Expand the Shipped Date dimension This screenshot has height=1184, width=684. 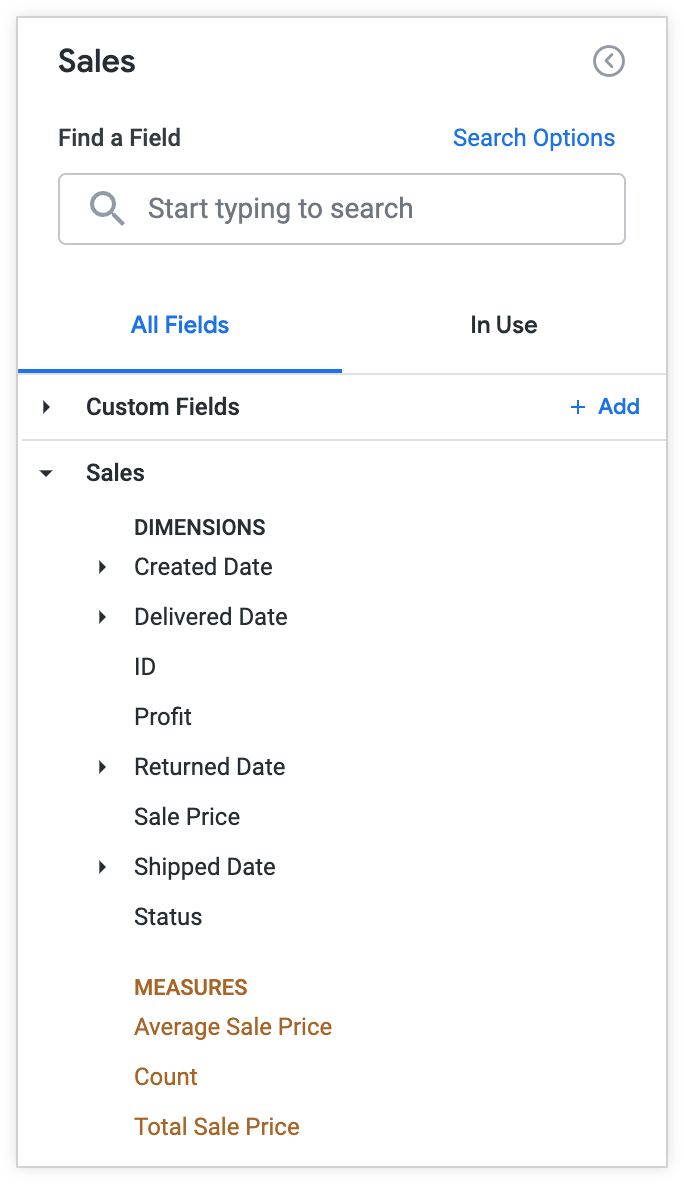[102, 866]
